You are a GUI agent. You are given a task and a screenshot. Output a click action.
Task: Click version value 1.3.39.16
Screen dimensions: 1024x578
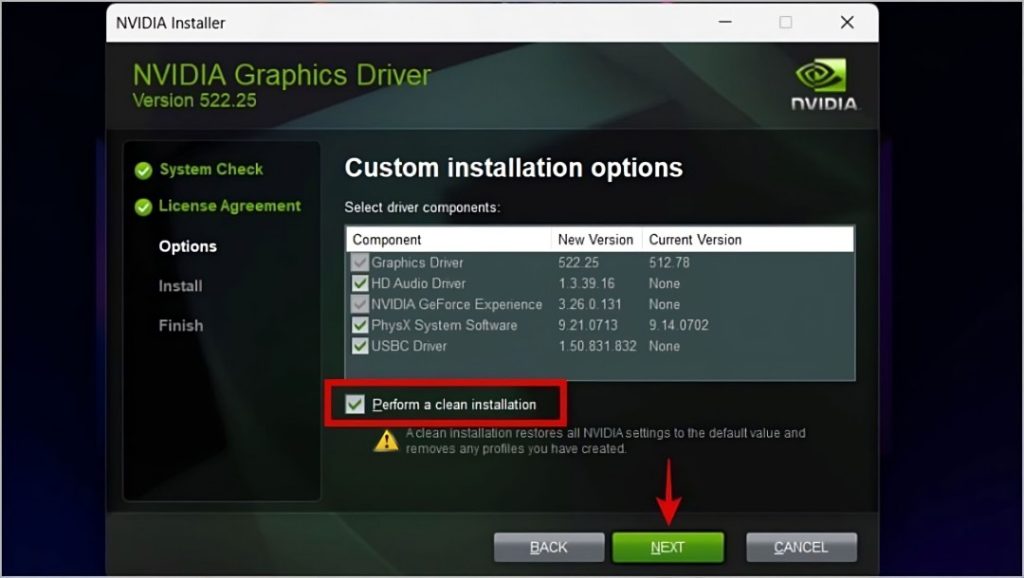586,283
